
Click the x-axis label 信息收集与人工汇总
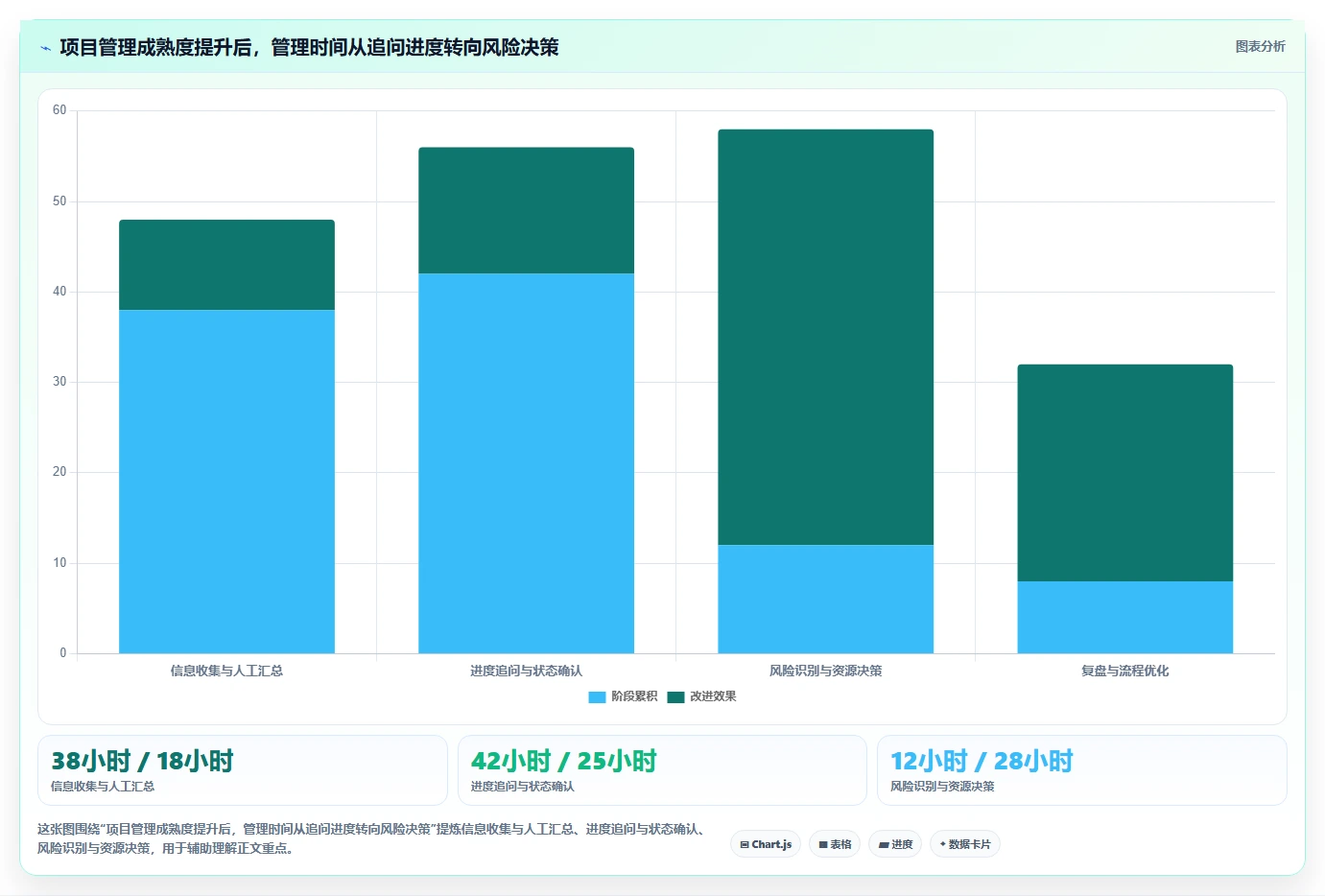pyautogui.click(x=226, y=671)
